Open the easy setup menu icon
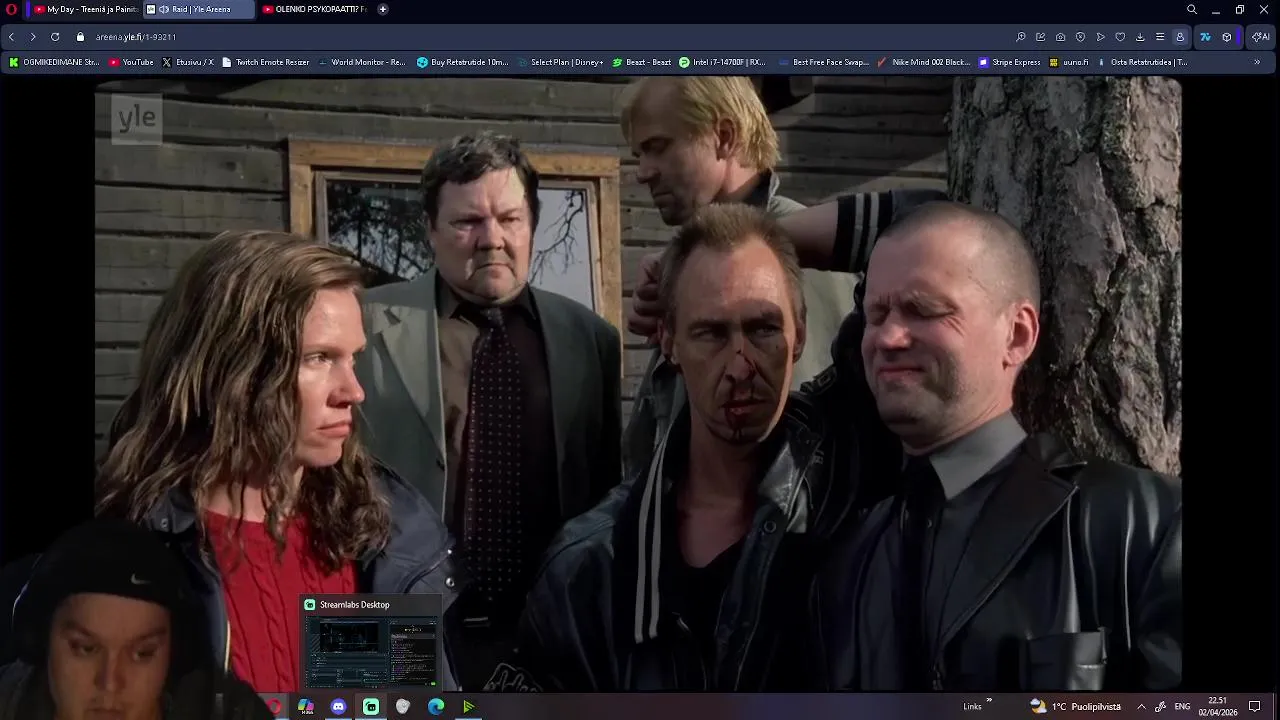This screenshot has width=1280, height=720. pyautogui.click(x=1160, y=37)
